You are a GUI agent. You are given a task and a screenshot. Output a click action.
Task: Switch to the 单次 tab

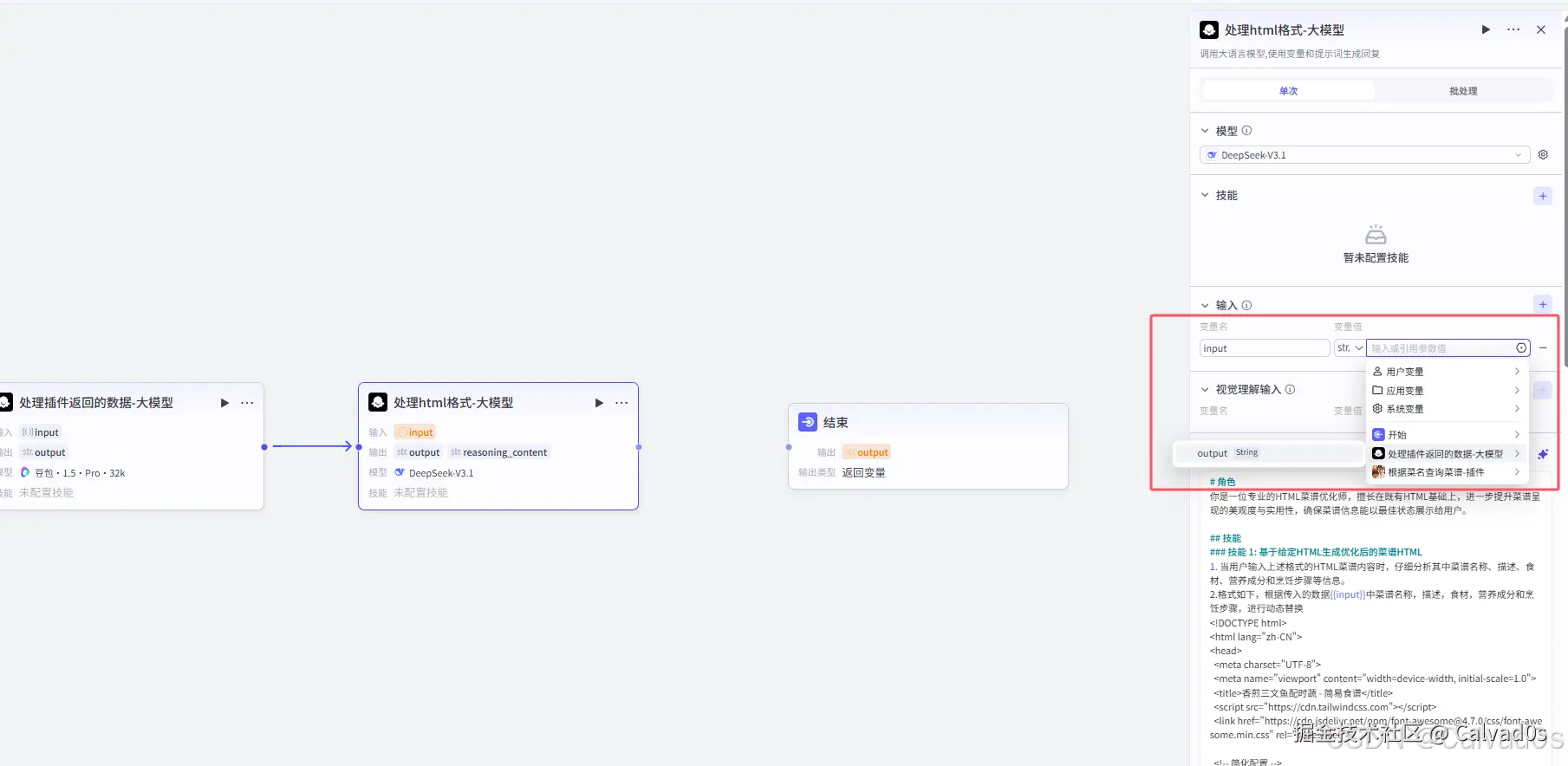click(x=1289, y=91)
